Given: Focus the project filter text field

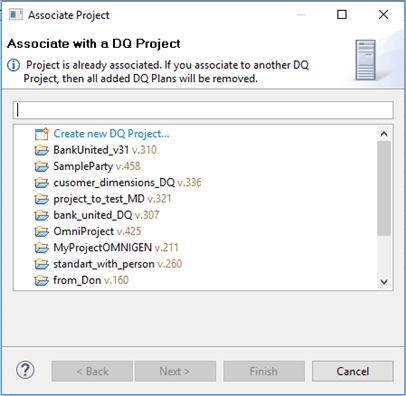Looking at the screenshot, I should point(203,110).
